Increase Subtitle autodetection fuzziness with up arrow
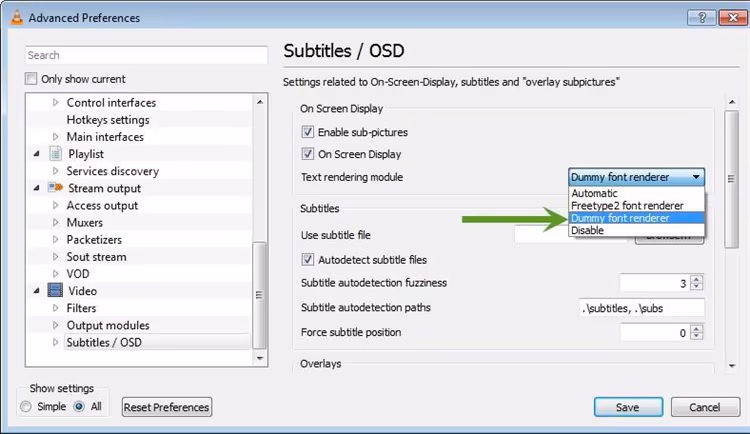The width and height of the screenshot is (750, 434). tap(697, 279)
